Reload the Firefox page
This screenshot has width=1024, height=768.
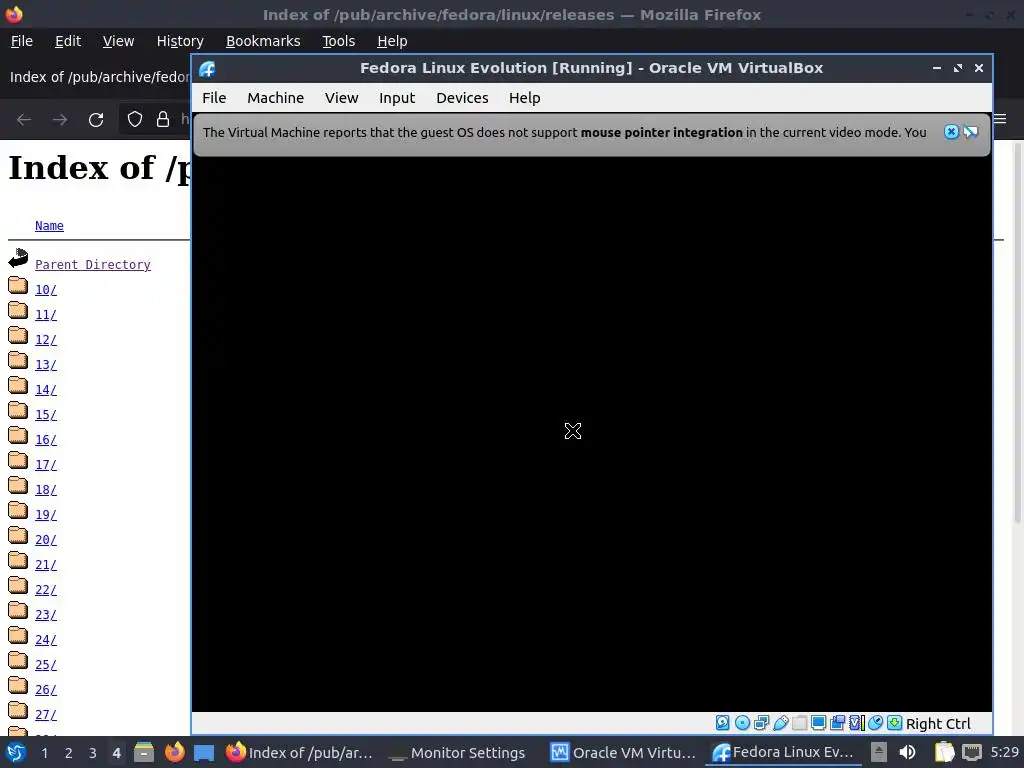tap(96, 120)
